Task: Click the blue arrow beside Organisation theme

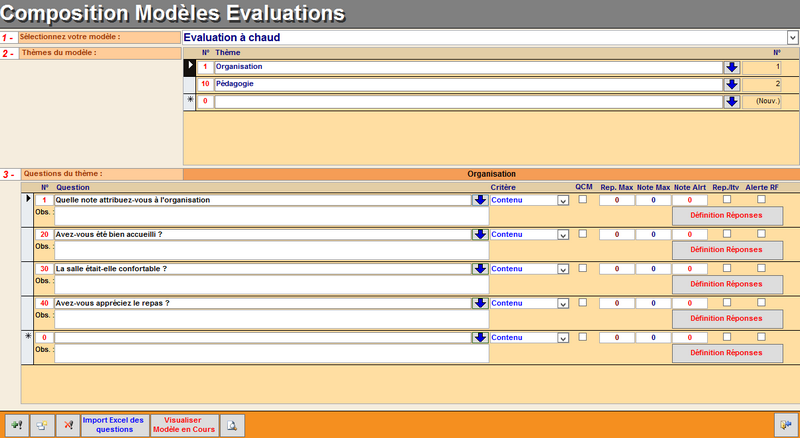Action: 731,67
